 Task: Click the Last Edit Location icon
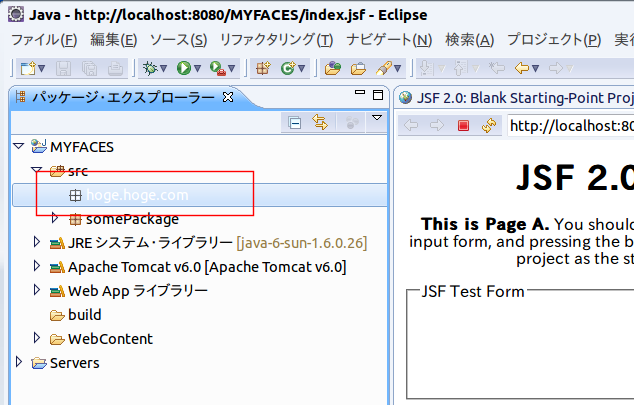coord(496,68)
